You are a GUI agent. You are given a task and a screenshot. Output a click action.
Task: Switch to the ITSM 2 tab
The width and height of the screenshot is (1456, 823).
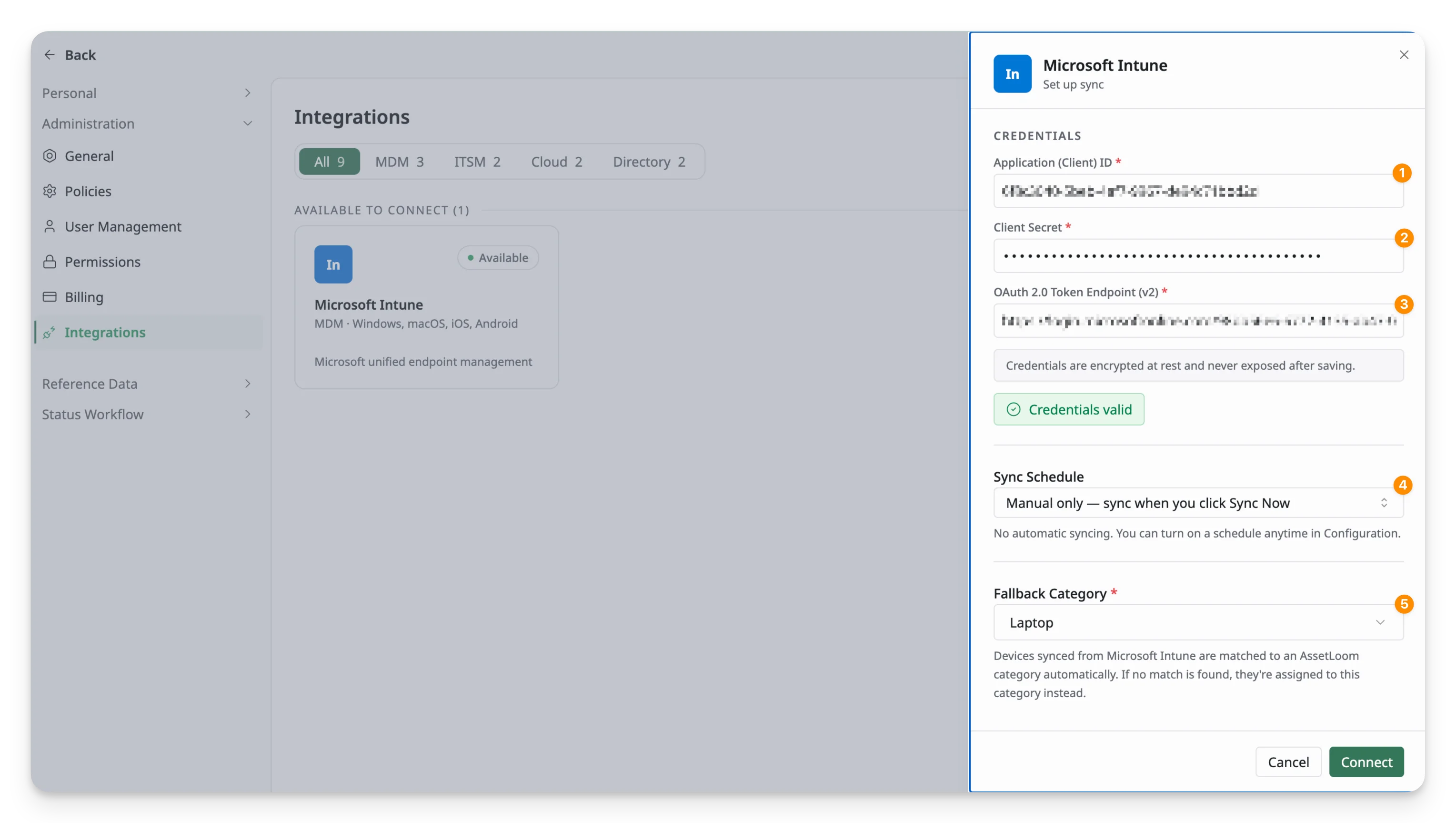478,162
